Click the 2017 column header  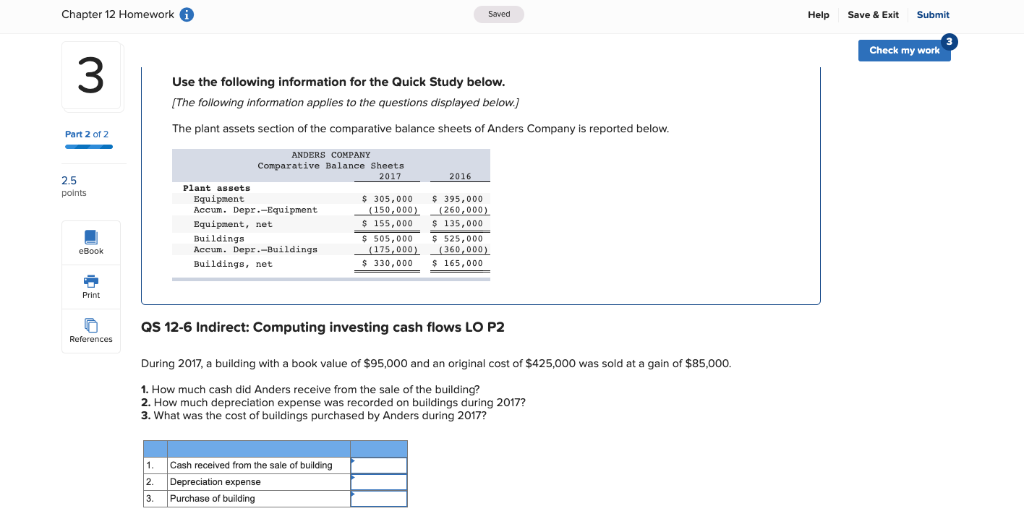click(x=390, y=176)
